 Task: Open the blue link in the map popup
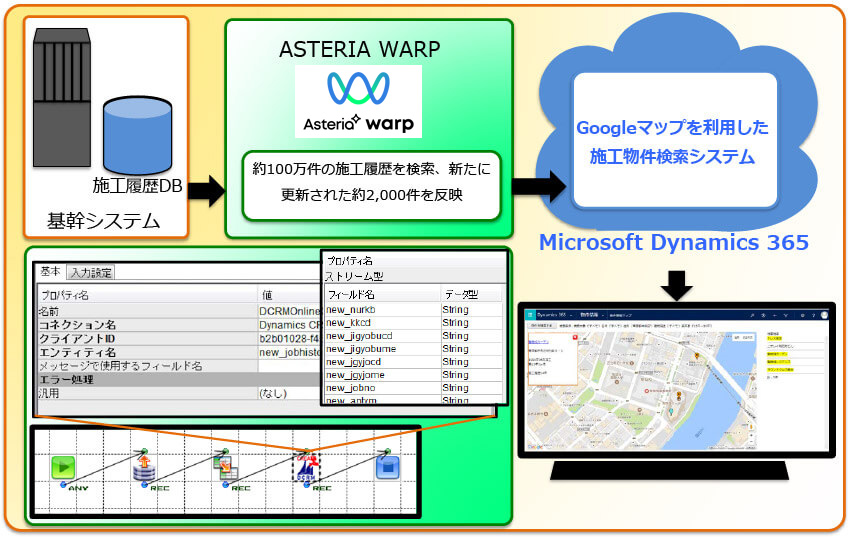[x=538, y=342]
